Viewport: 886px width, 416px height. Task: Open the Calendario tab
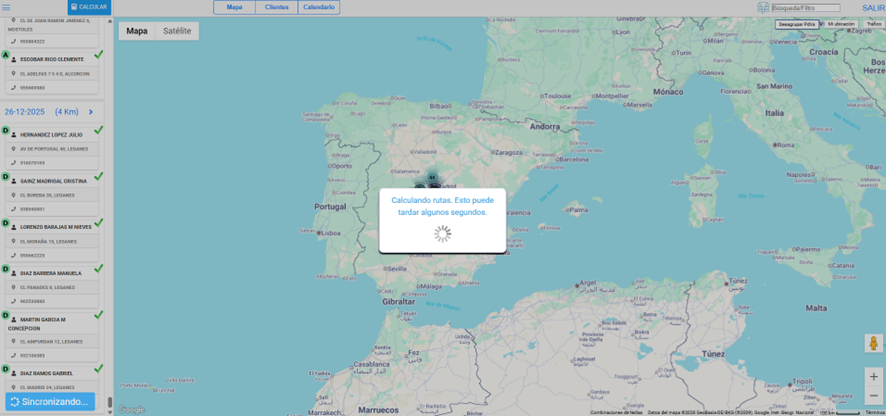[x=319, y=7]
